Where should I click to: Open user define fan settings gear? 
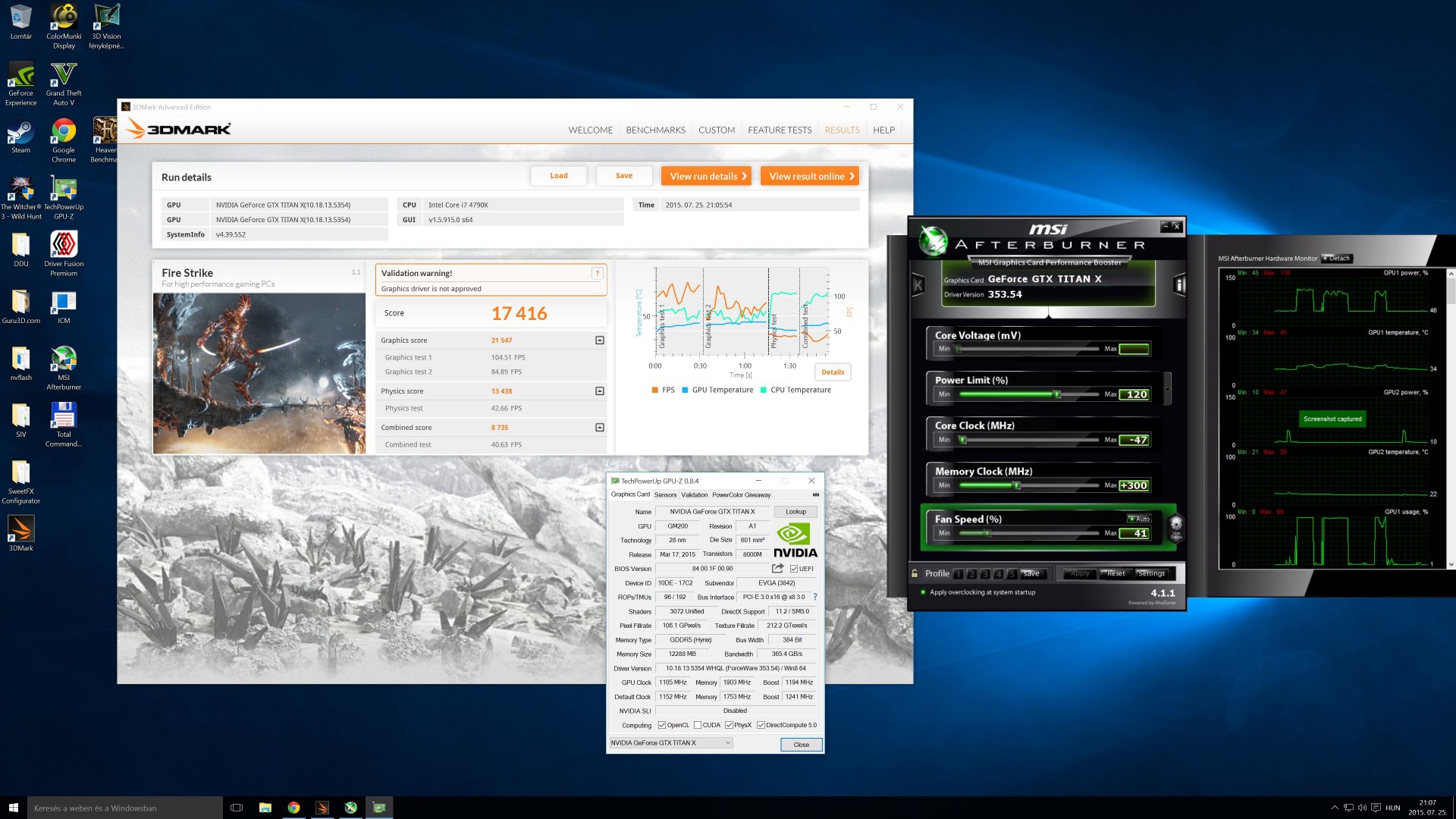point(1176,526)
